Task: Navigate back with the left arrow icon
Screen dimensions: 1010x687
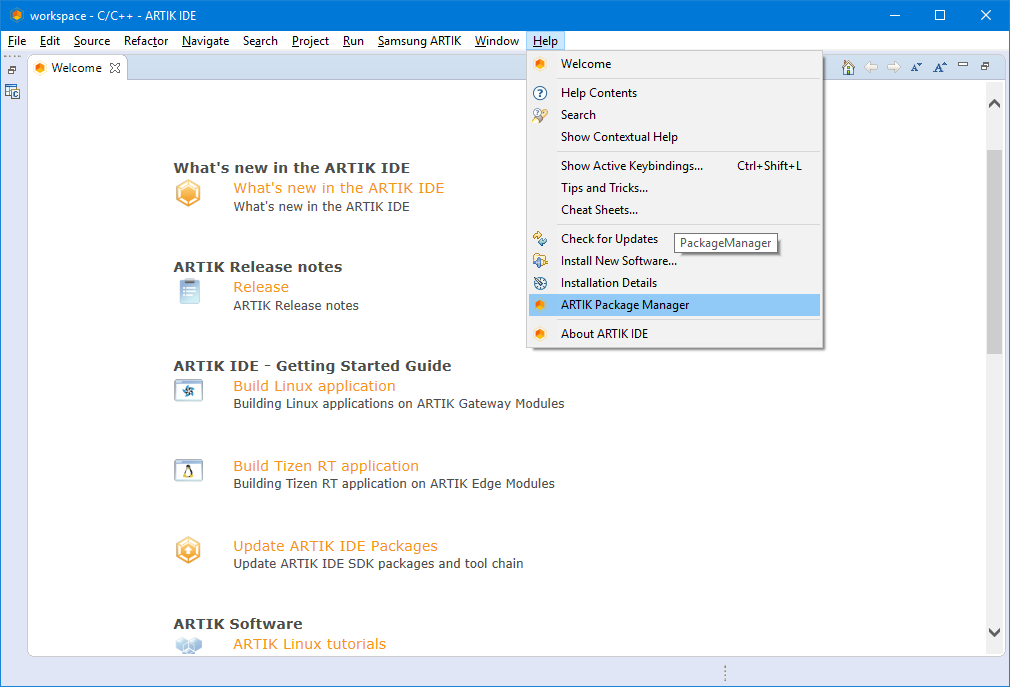Action: (871, 67)
